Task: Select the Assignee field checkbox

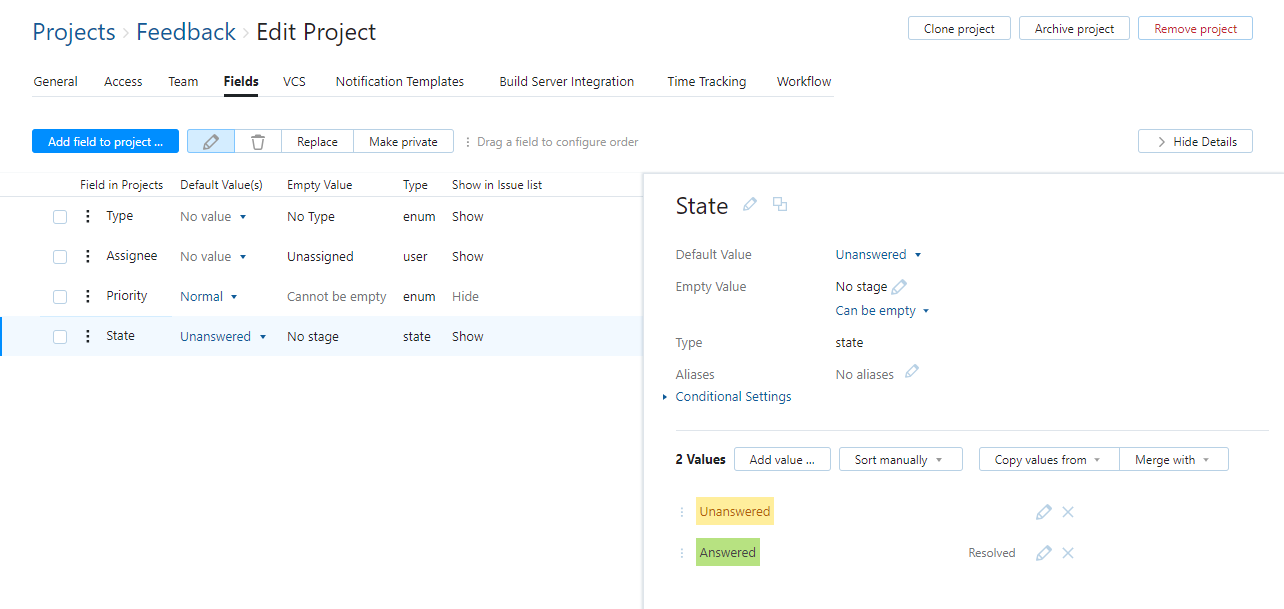Action: tap(60, 257)
